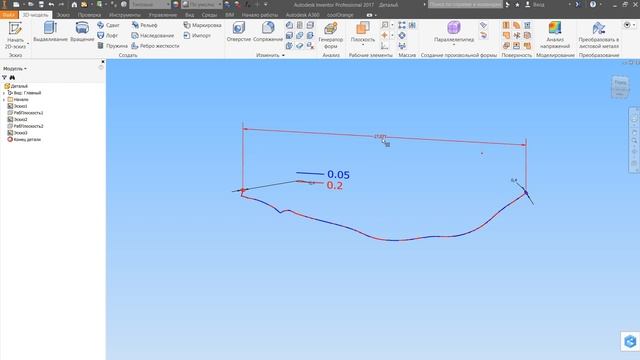Select the Деталь root tree node

[x=16, y=86]
